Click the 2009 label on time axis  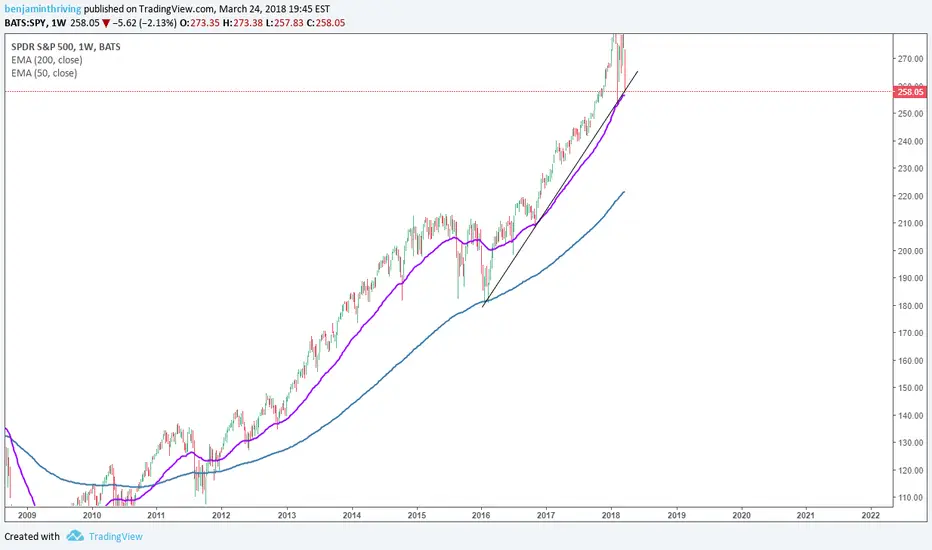pyautogui.click(x=27, y=516)
